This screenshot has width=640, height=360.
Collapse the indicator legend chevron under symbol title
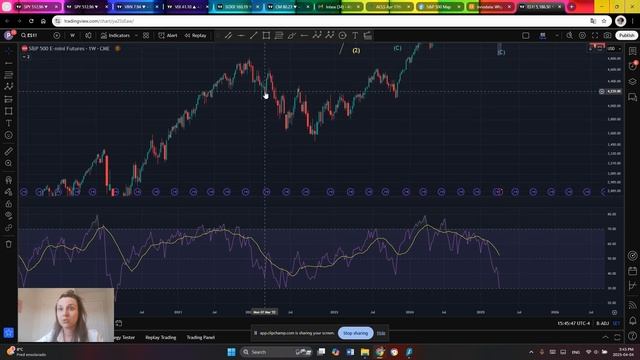tap(26, 57)
